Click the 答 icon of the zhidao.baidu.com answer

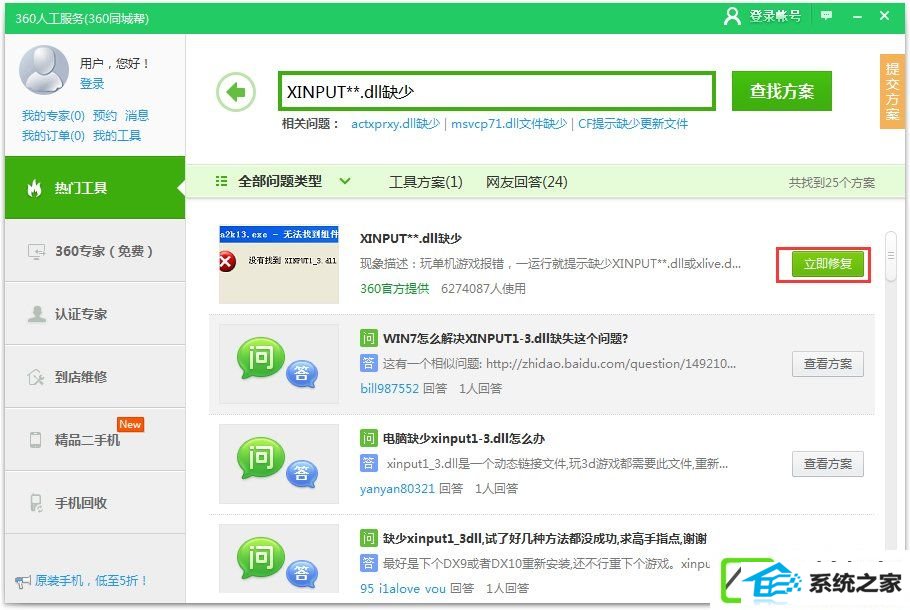pos(368,363)
